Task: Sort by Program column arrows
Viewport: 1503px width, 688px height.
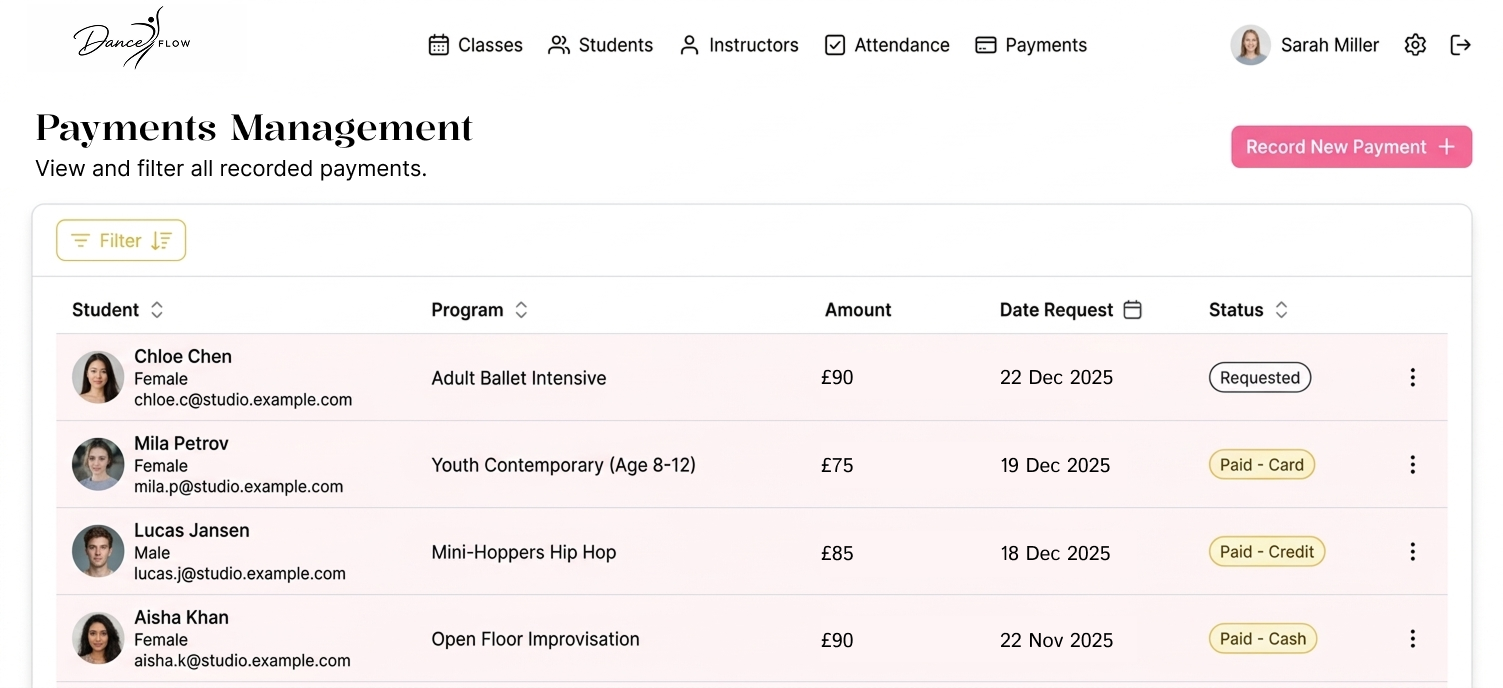Action: [521, 310]
